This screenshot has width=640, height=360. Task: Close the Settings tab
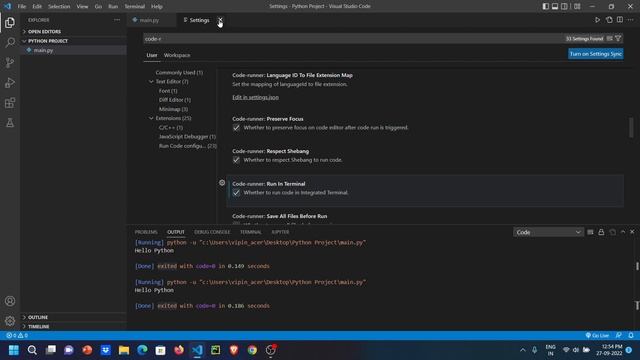(x=220, y=20)
